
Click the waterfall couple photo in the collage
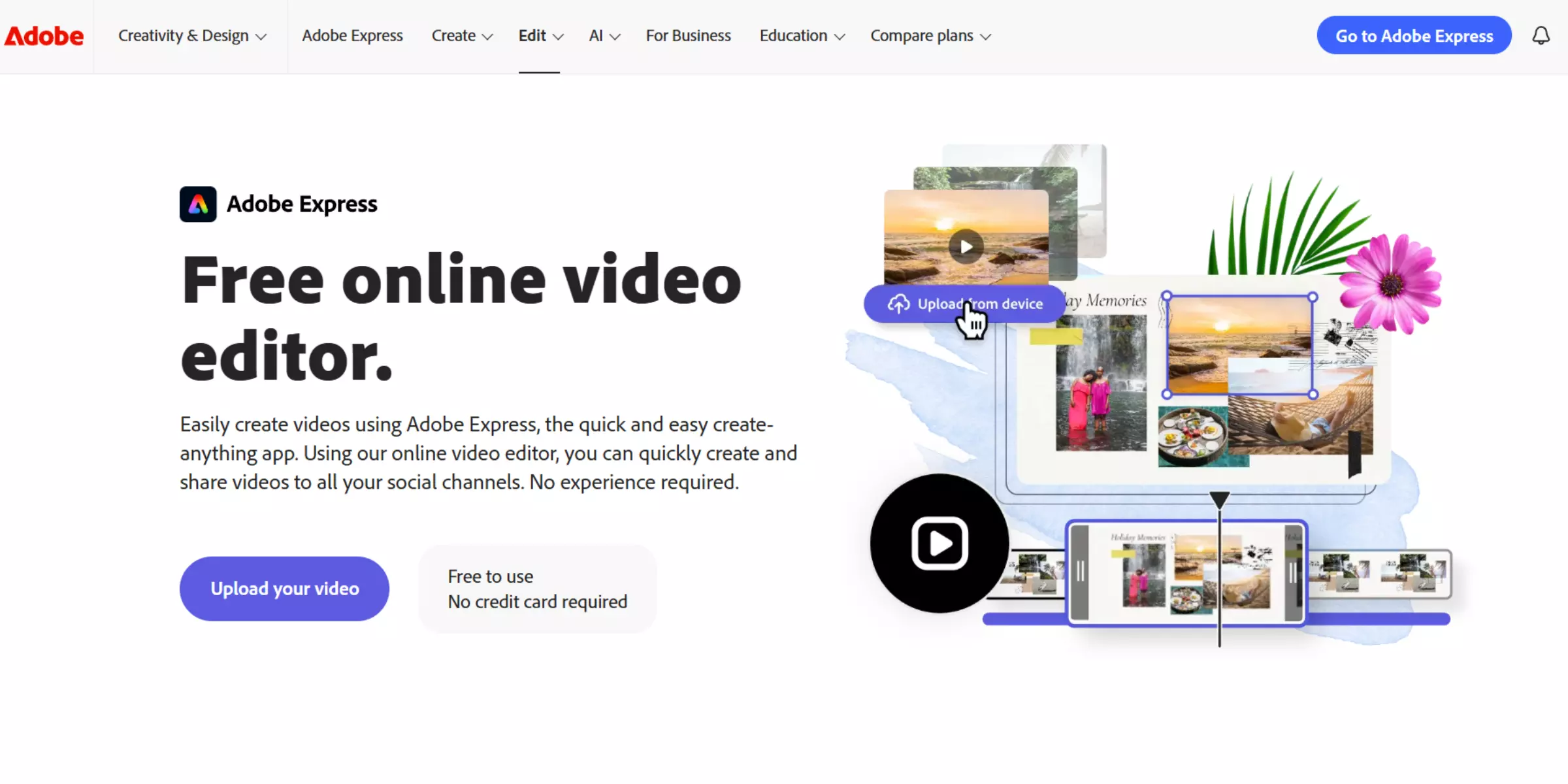(1101, 383)
